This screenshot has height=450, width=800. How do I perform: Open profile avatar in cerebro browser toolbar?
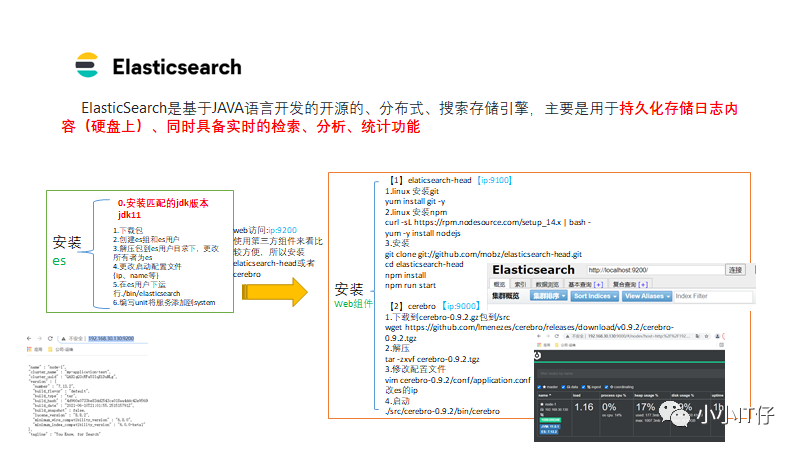(717, 336)
